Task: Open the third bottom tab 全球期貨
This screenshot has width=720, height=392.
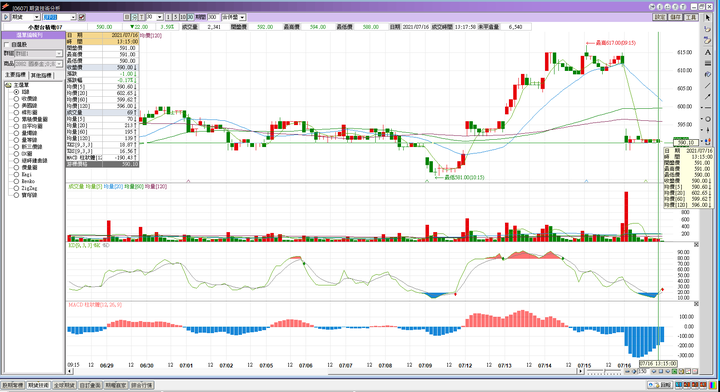Action: 64,385
